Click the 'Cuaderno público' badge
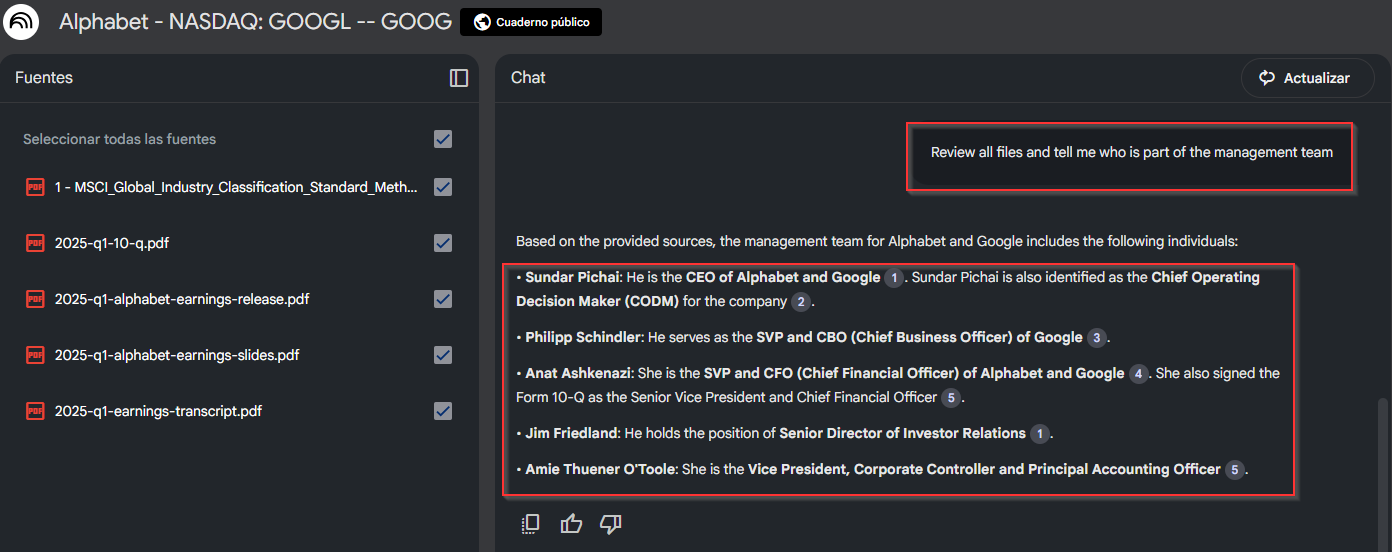1392x552 pixels. [x=531, y=22]
